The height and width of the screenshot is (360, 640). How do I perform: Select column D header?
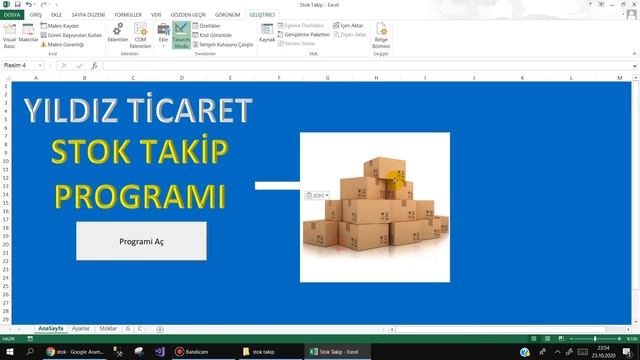(182, 78)
